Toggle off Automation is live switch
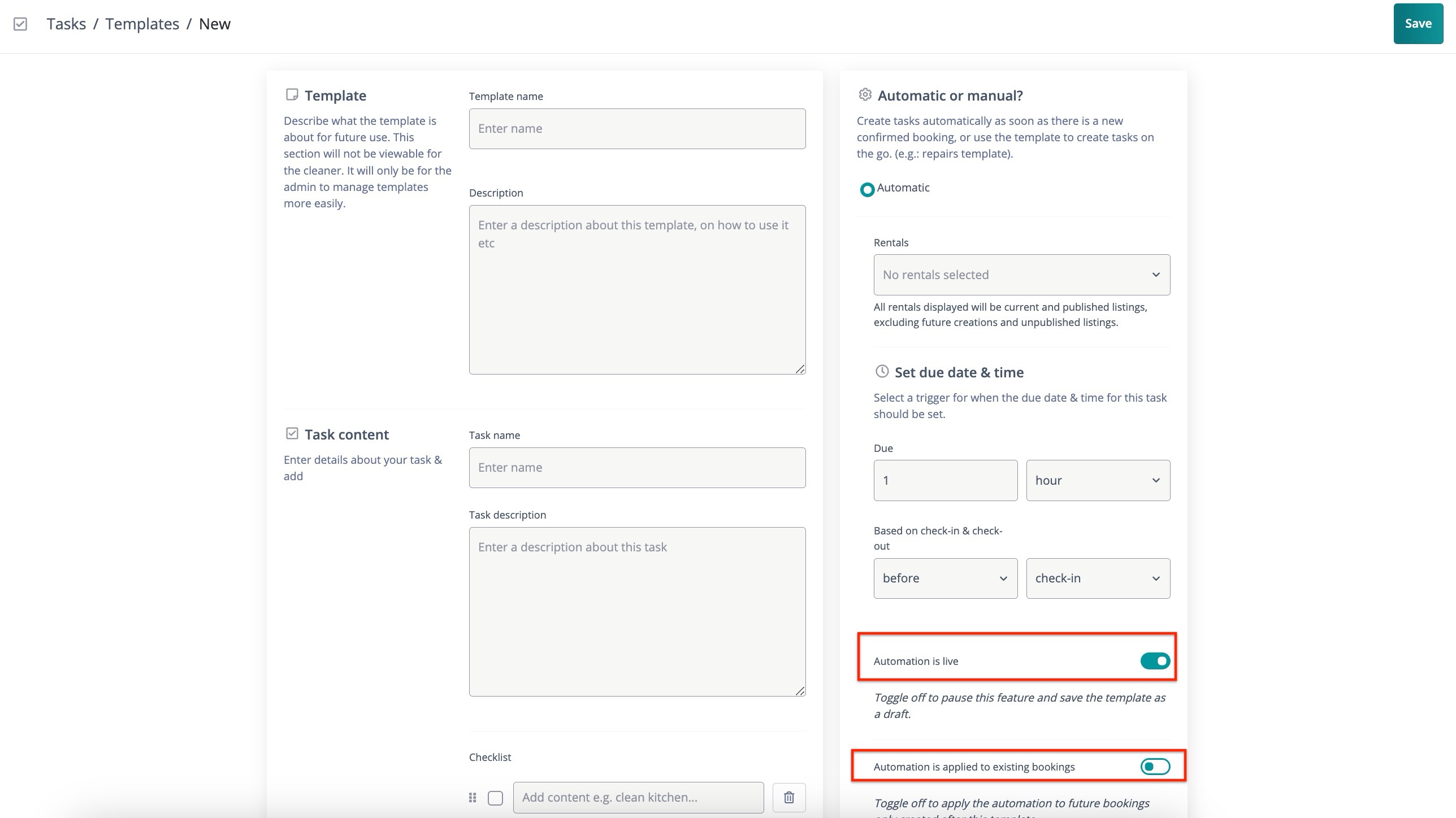The height and width of the screenshot is (818, 1456). click(x=1155, y=660)
